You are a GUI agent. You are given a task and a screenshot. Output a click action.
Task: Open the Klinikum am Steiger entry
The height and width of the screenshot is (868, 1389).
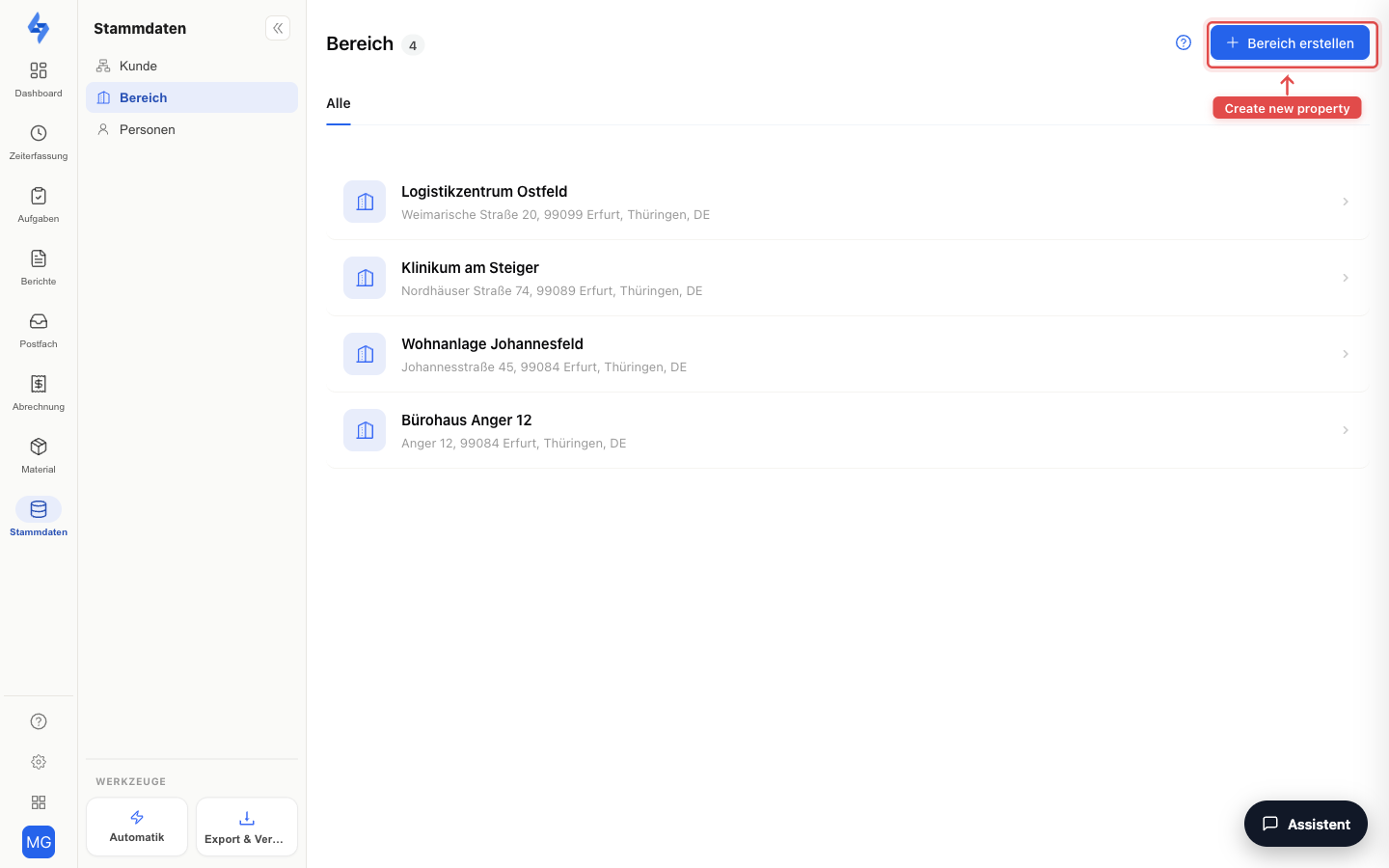pos(847,278)
